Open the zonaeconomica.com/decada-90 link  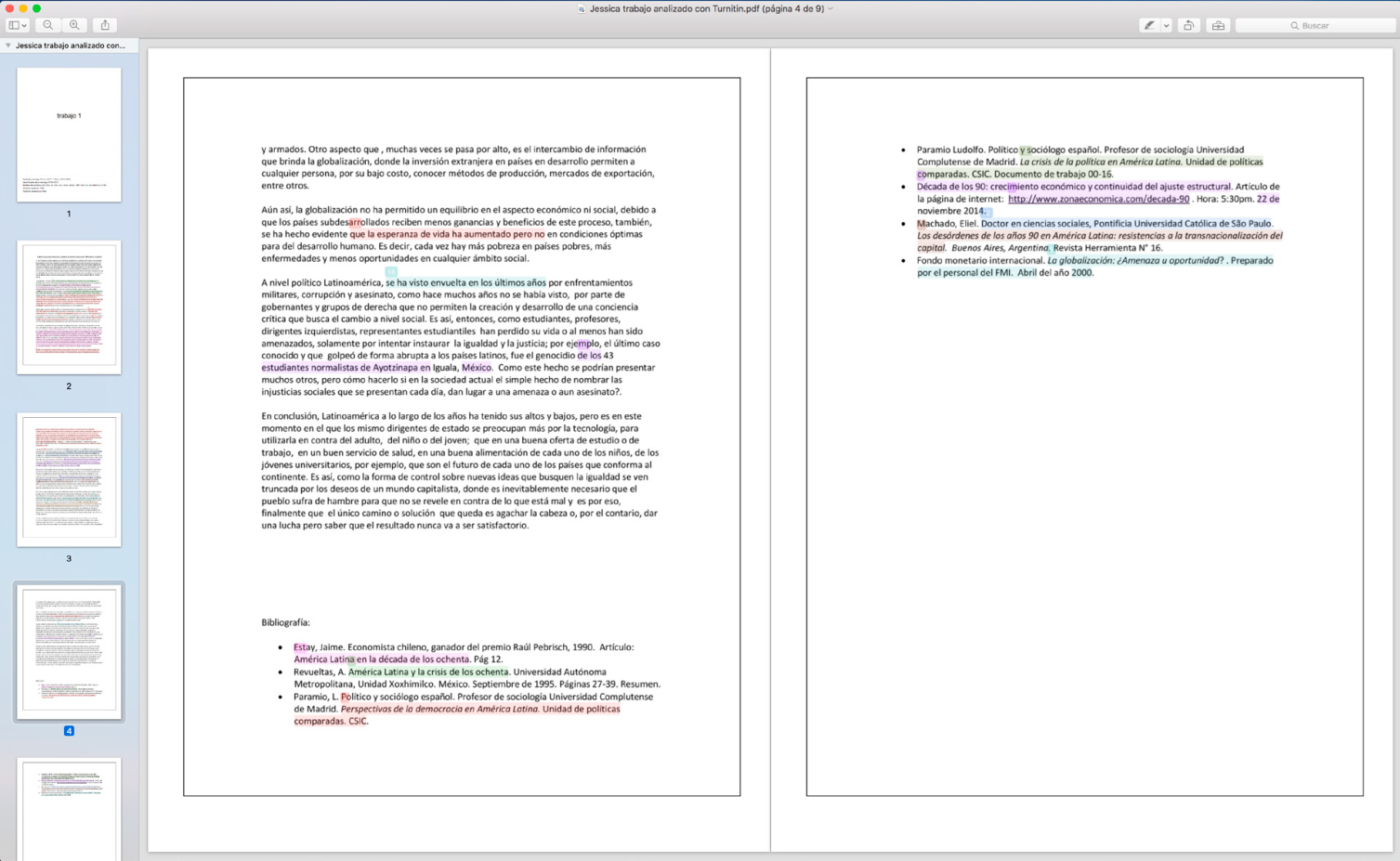[x=1098, y=199]
